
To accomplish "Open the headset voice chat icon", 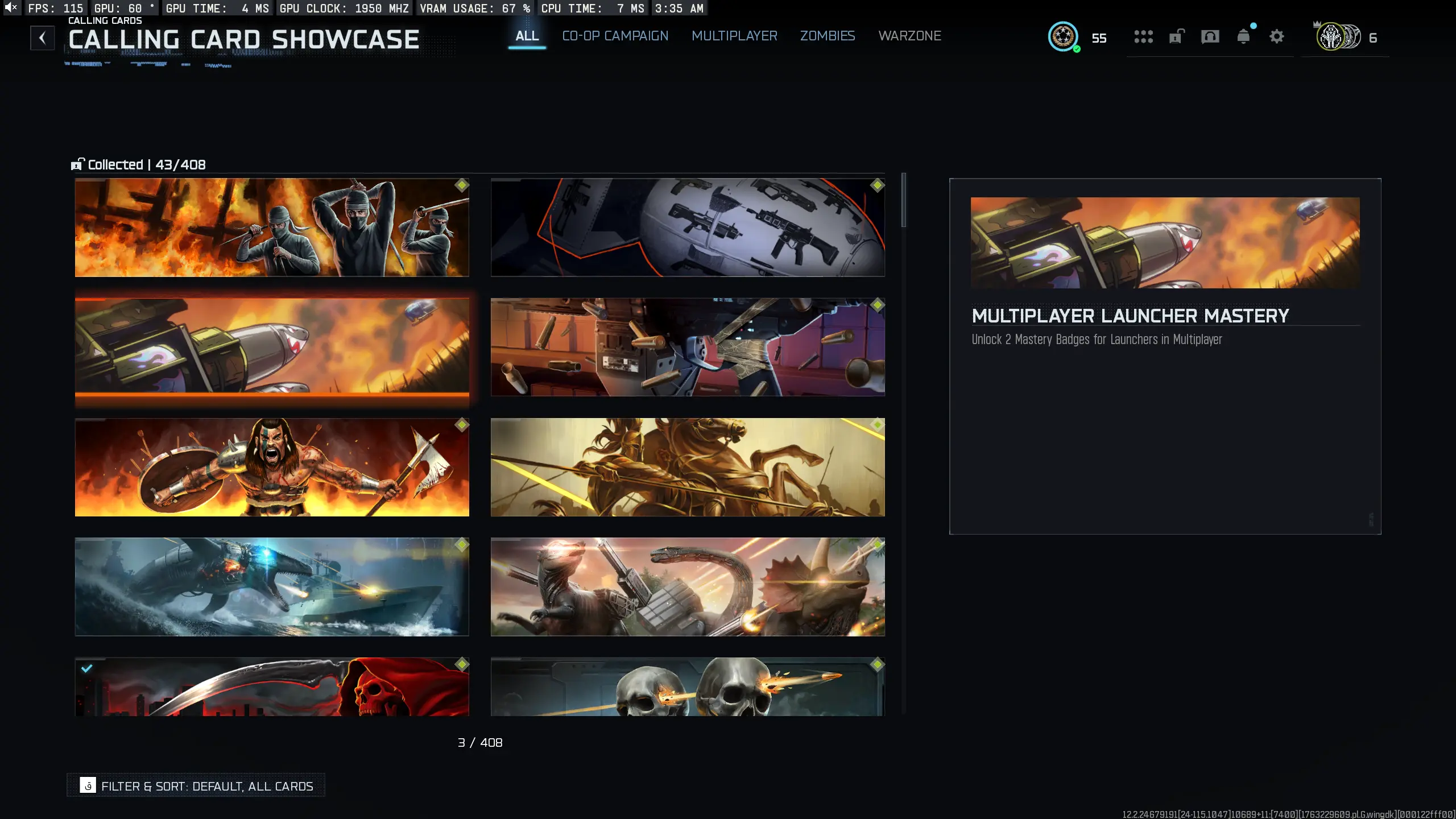I will 1210,37.
